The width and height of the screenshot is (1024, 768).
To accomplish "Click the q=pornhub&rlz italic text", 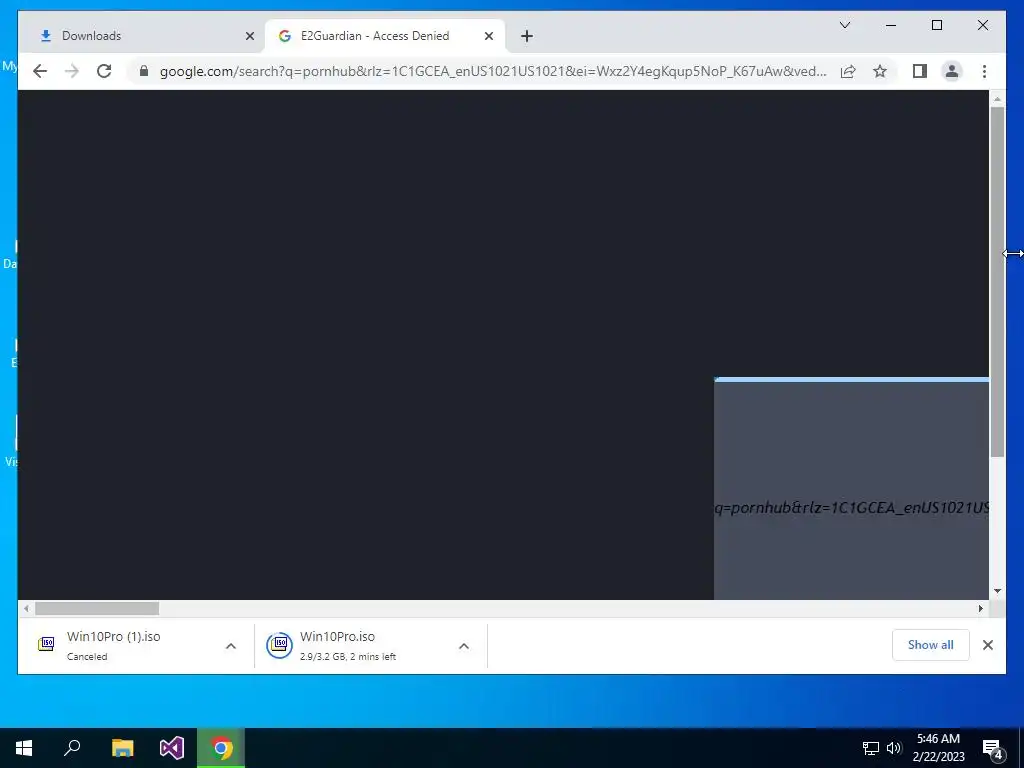I will point(852,507).
